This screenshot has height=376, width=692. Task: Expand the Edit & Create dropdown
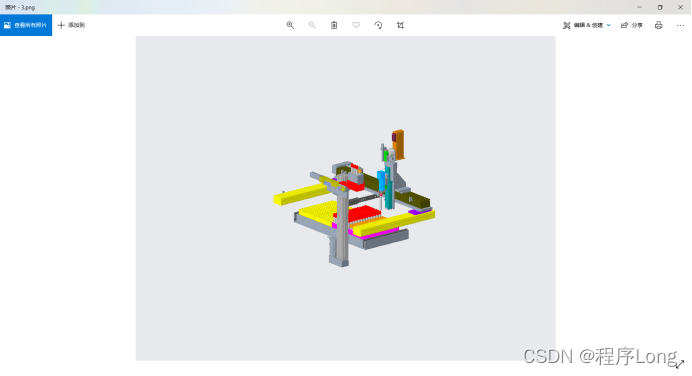click(x=587, y=25)
